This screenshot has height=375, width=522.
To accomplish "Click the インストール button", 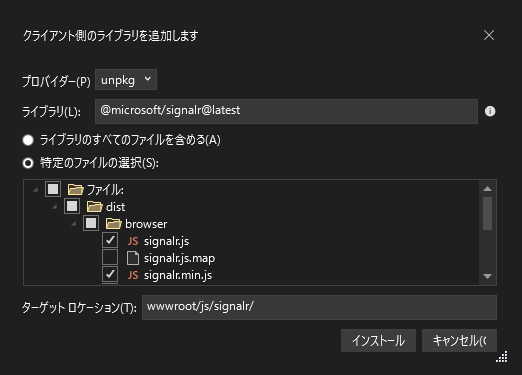I will coord(378,340).
